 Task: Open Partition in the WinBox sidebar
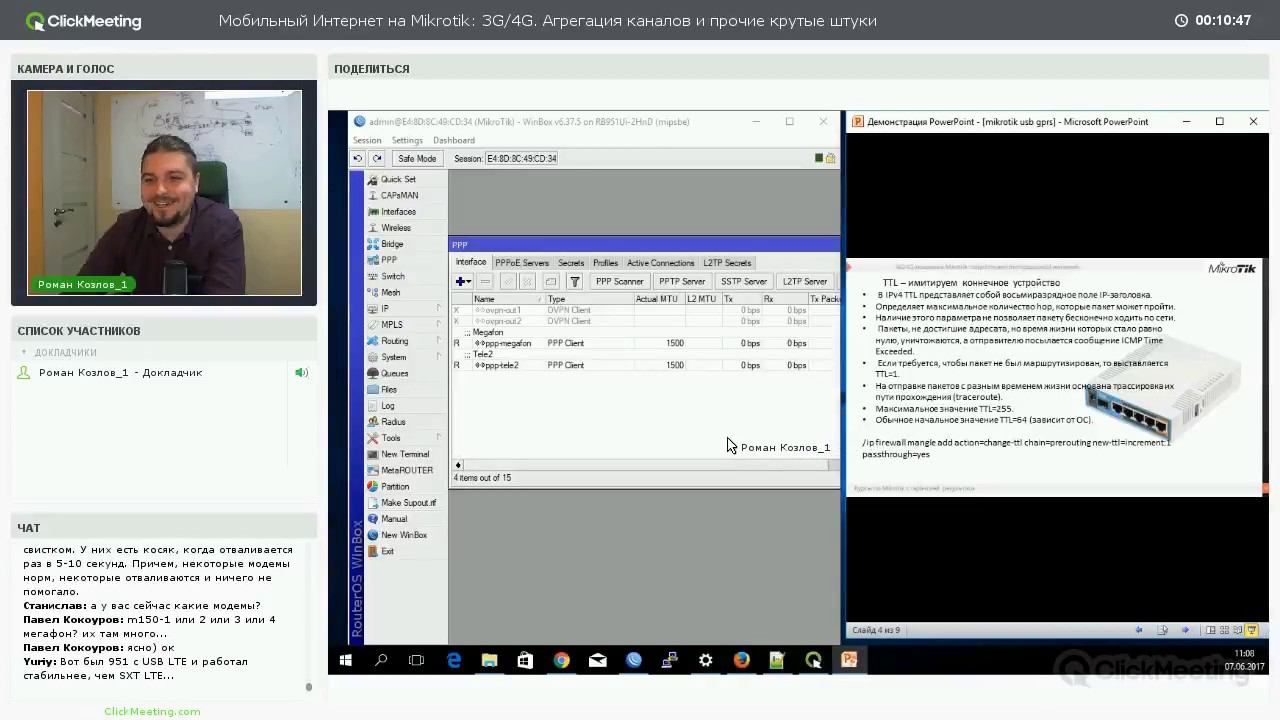pyautogui.click(x=394, y=487)
